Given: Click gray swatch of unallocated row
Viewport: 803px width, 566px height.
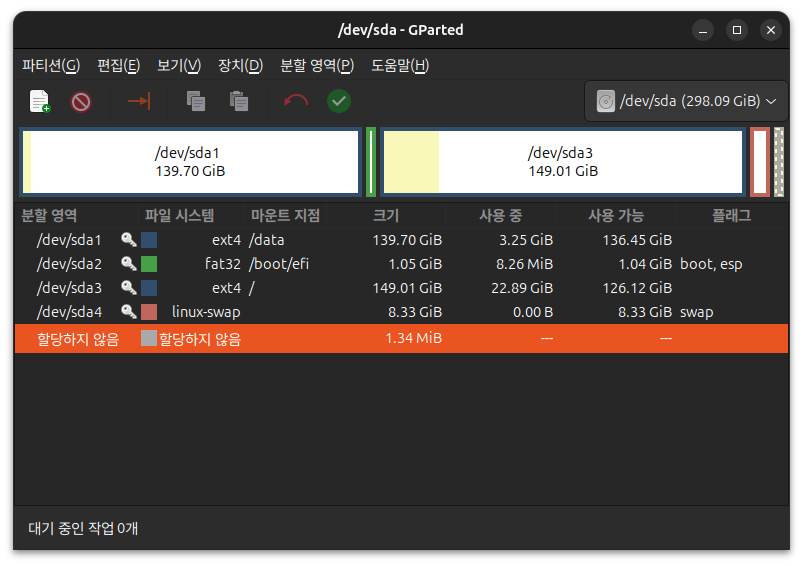Looking at the screenshot, I should (149, 338).
